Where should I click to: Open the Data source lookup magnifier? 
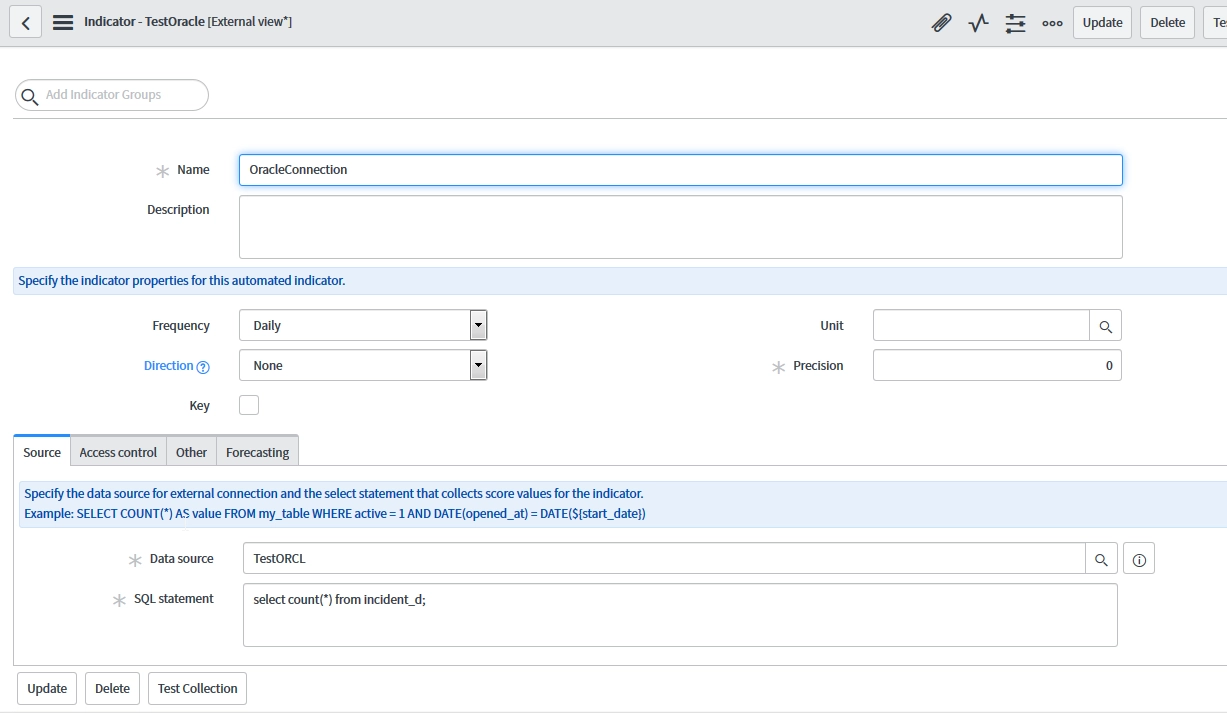click(1101, 558)
